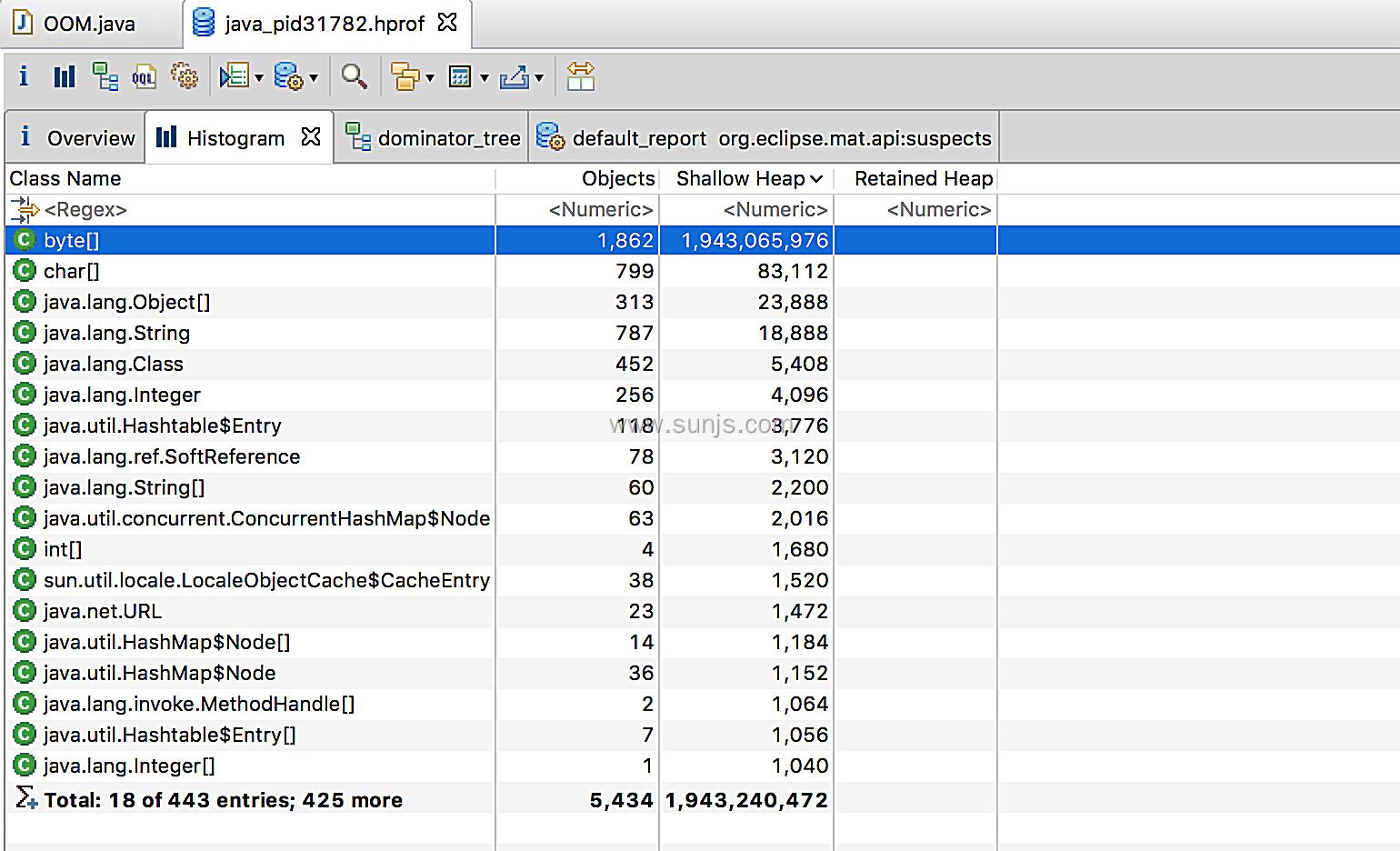
Task: Click the Calculate Retained Size icon
Action: (461, 76)
